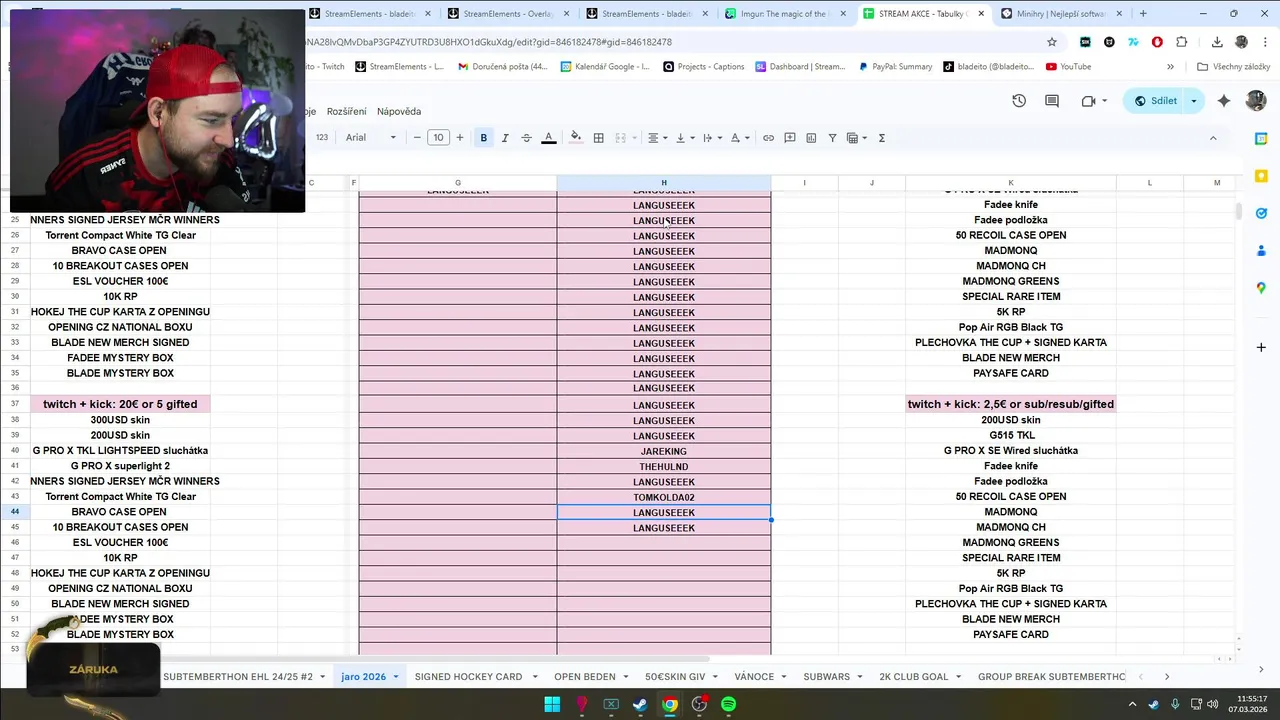
Task: Open Google Maps side panel icon
Action: 1261,288
